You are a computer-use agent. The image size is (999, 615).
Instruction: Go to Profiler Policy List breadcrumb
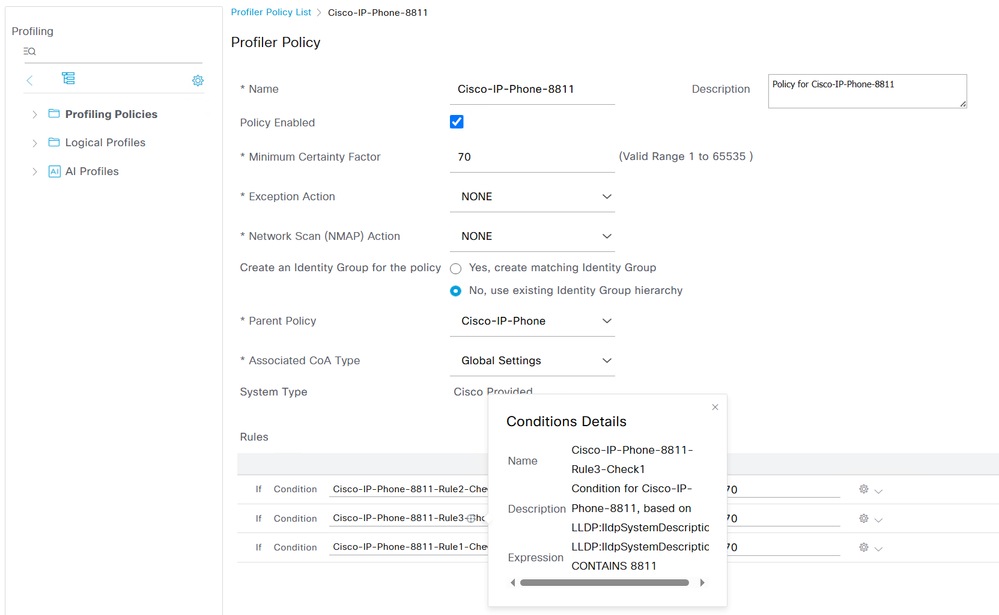271,12
